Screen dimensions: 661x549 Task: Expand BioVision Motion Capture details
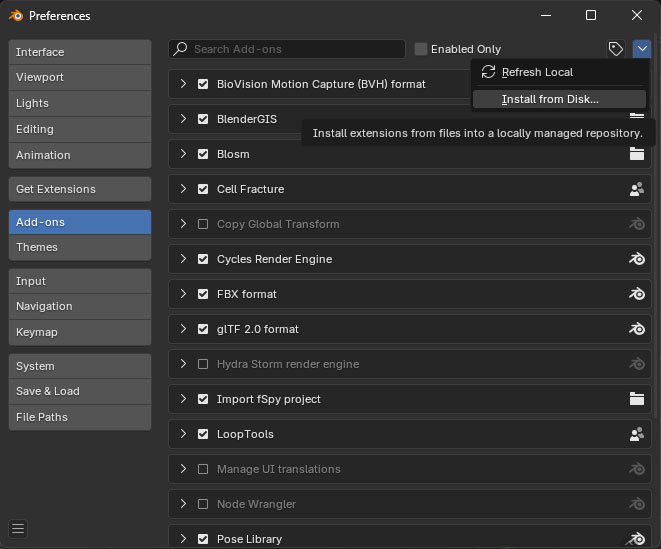pos(183,83)
